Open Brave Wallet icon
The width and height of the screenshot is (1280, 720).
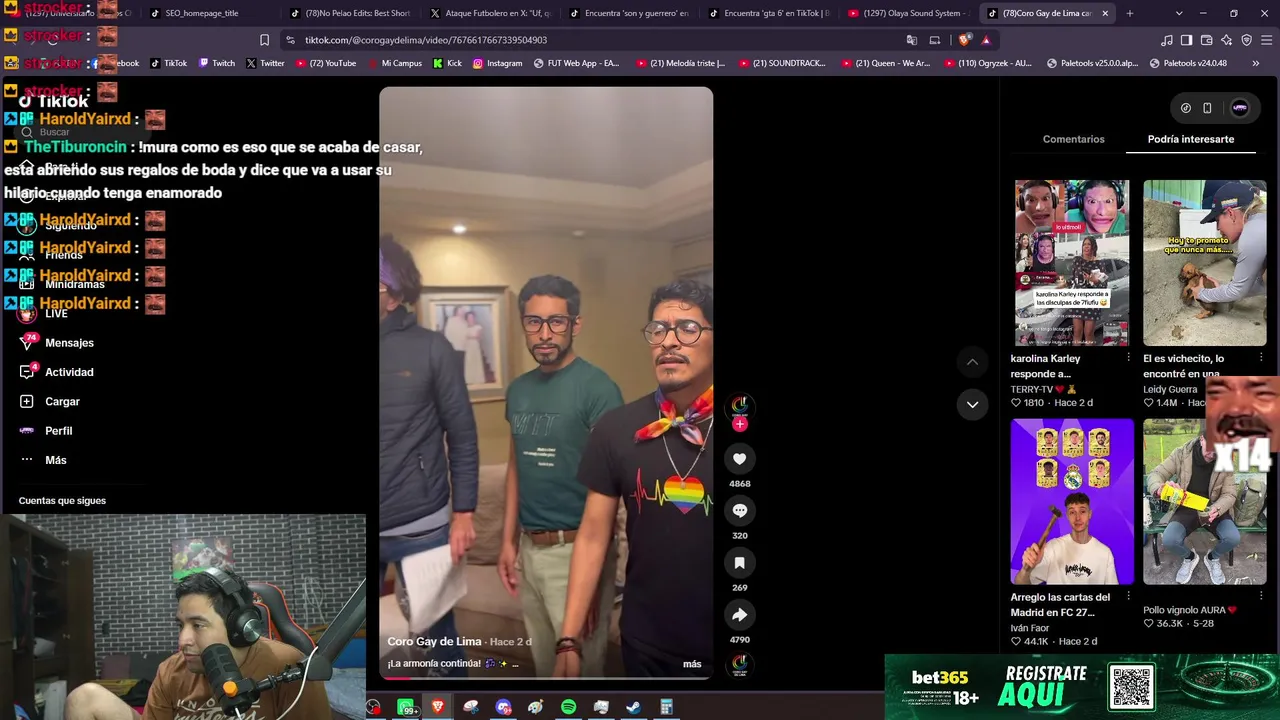coord(1207,40)
